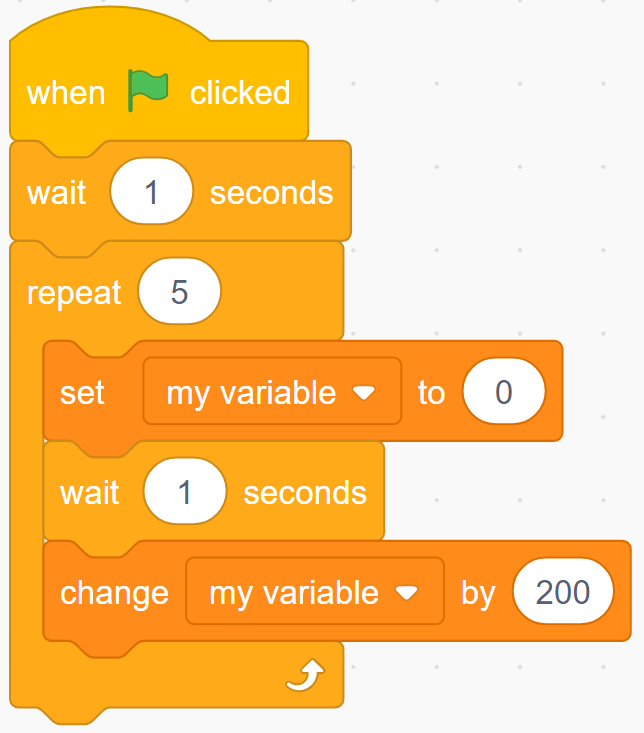644x733 pixels.
Task: Click the repeat count field showing 5
Action: click(179, 292)
